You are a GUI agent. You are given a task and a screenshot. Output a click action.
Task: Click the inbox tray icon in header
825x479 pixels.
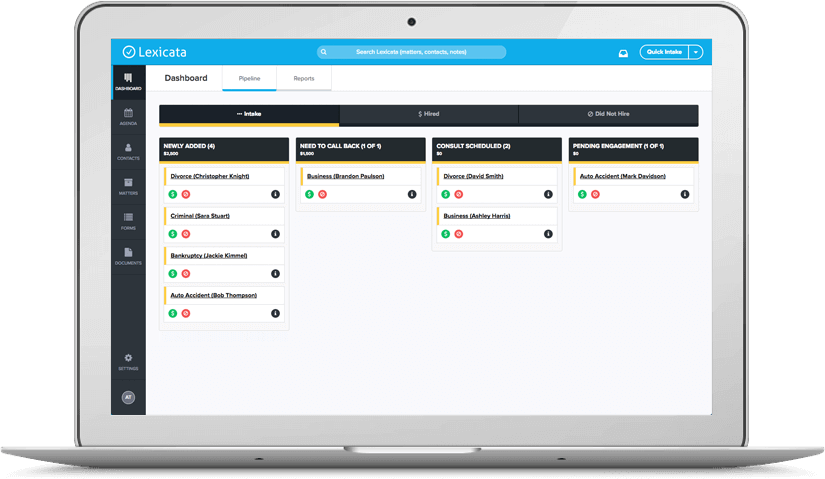coord(622,52)
